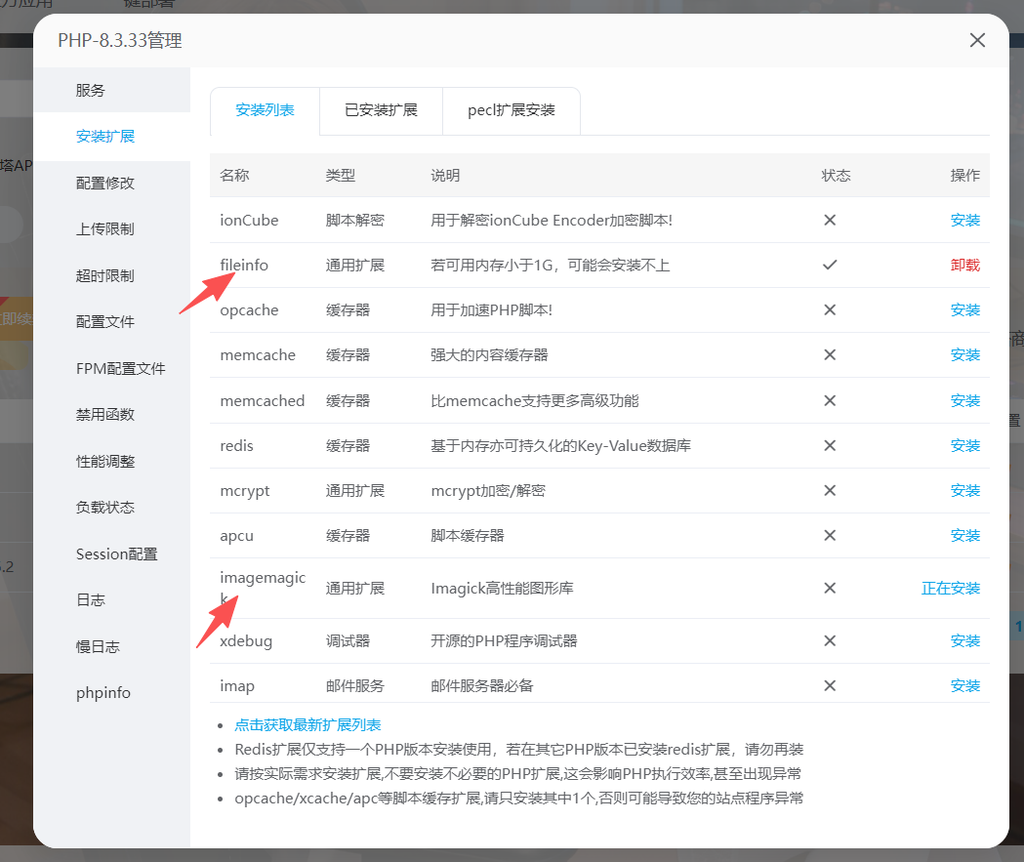
Task: Click the ionCube extension name
Action: coord(249,221)
